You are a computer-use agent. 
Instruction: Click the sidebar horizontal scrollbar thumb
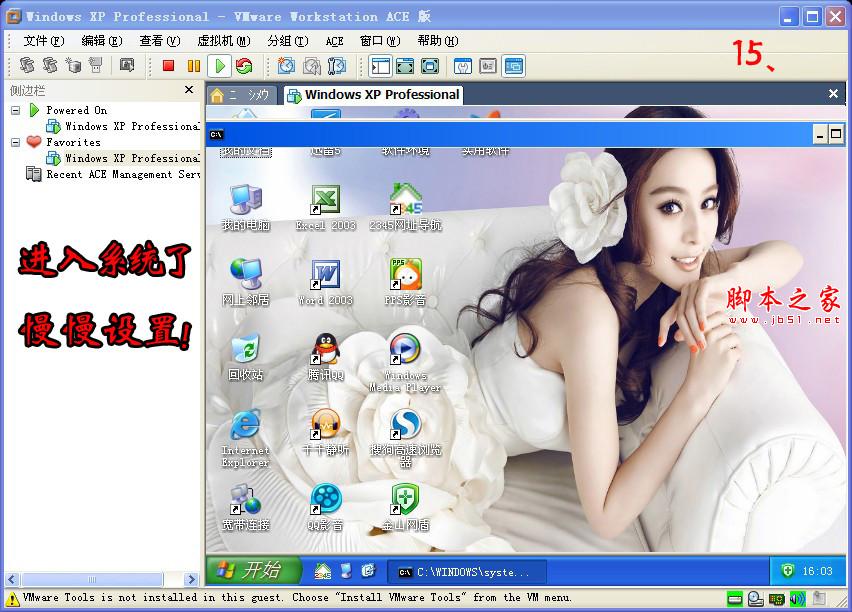(x=92, y=579)
